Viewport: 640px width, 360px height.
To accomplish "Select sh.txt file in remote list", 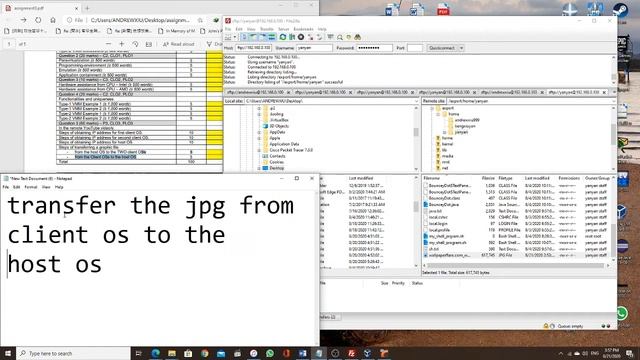I will pos(433,249).
